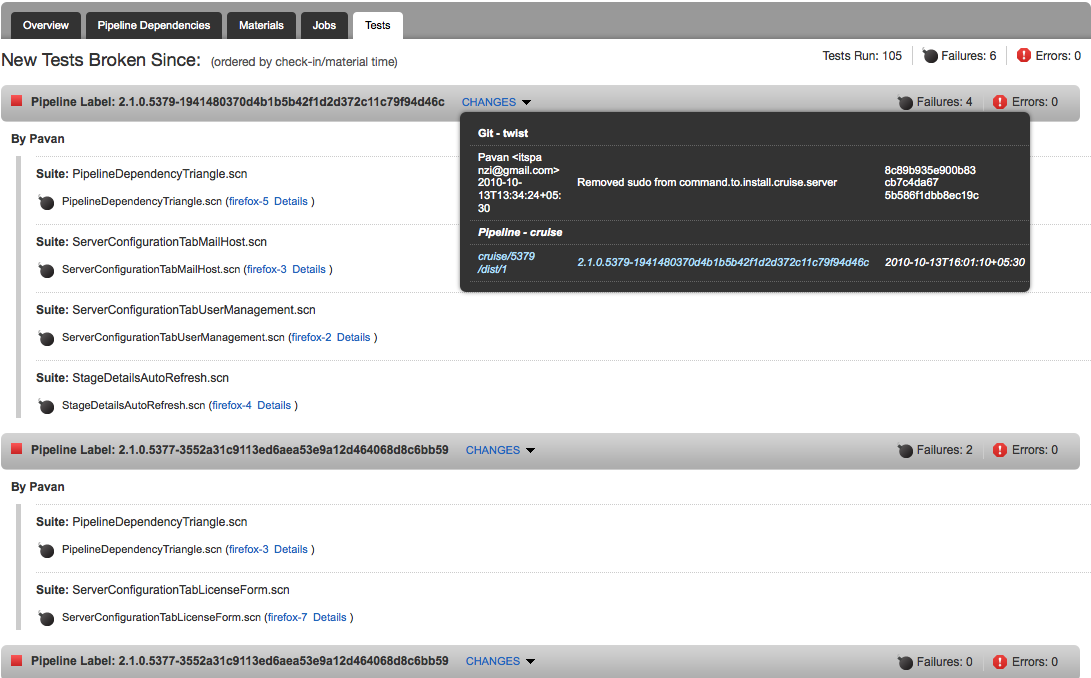Screen dimensions: 1091x678
Task: Click the 2.1.0.5379 pipeline label link in popup
Action: click(x=723, y=262)
